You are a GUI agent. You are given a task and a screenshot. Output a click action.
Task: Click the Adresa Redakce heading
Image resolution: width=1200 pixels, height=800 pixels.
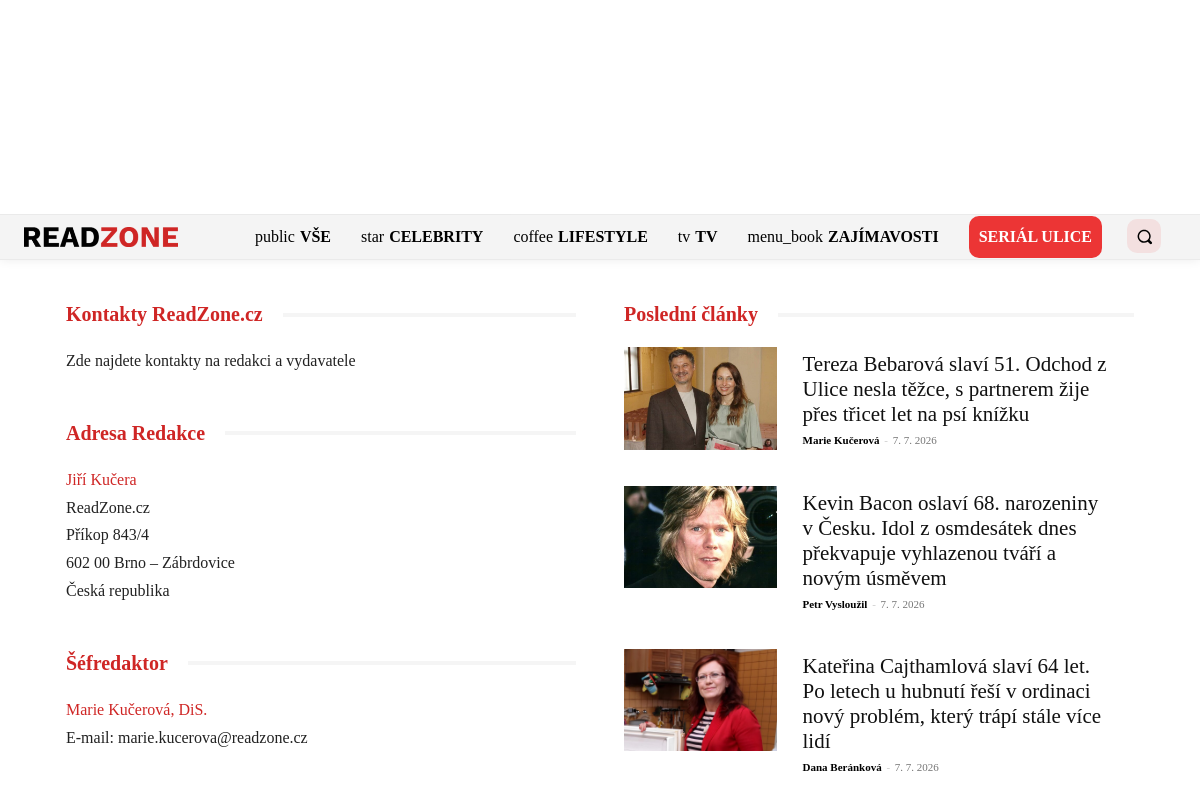(135, 433)
